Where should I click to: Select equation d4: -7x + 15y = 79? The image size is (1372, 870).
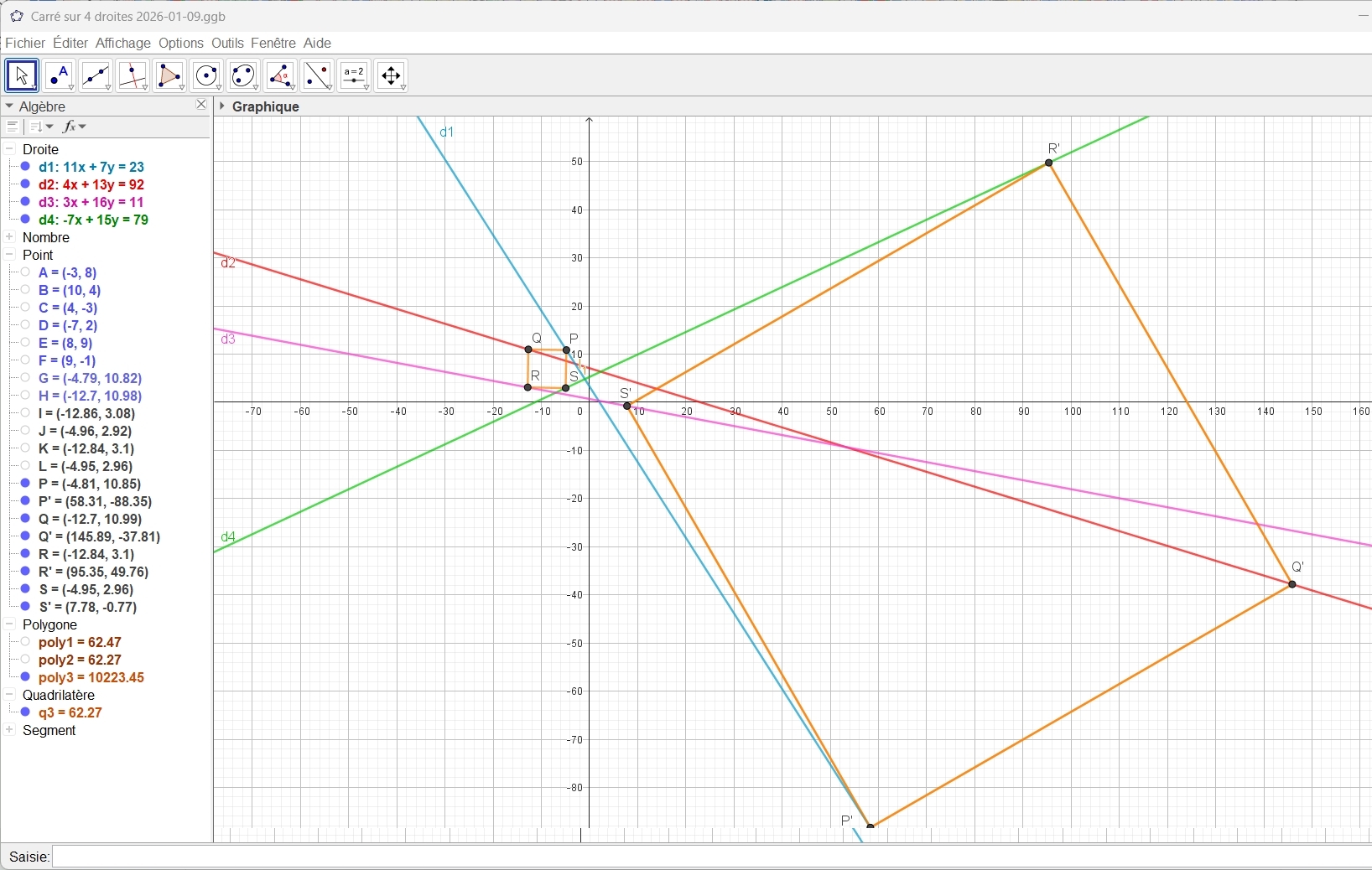[94, 220]
